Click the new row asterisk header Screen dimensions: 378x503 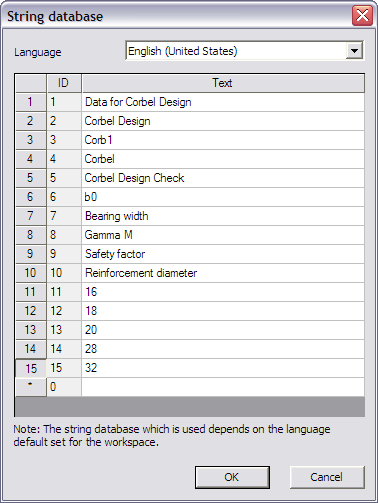[31, 387]
